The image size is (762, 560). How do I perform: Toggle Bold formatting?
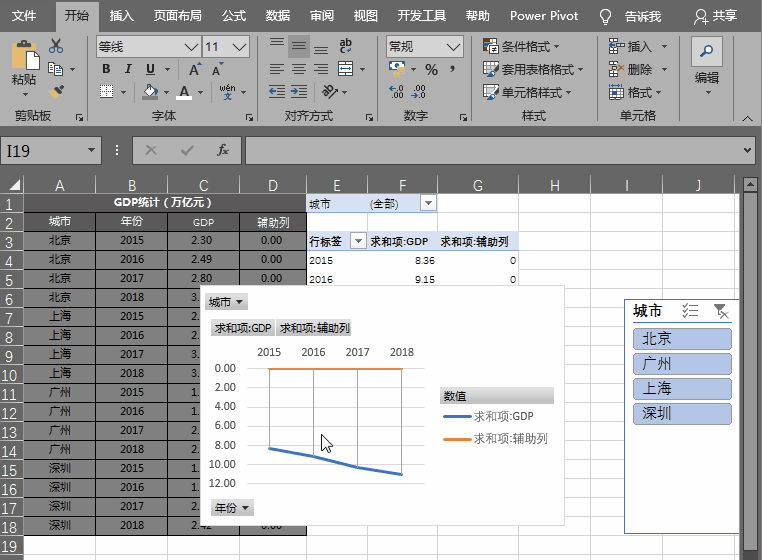coord(106,69)
